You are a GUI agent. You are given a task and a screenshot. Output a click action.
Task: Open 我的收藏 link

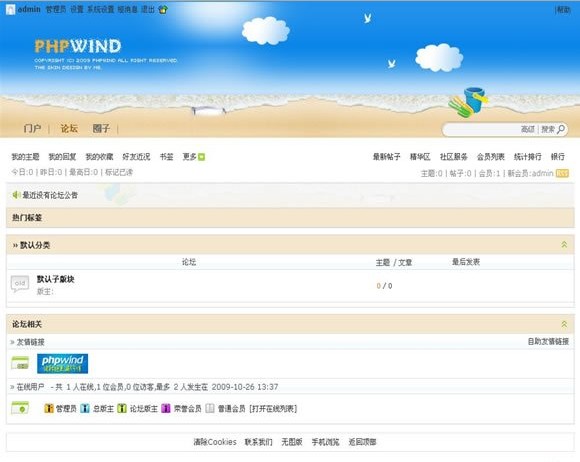99,157
